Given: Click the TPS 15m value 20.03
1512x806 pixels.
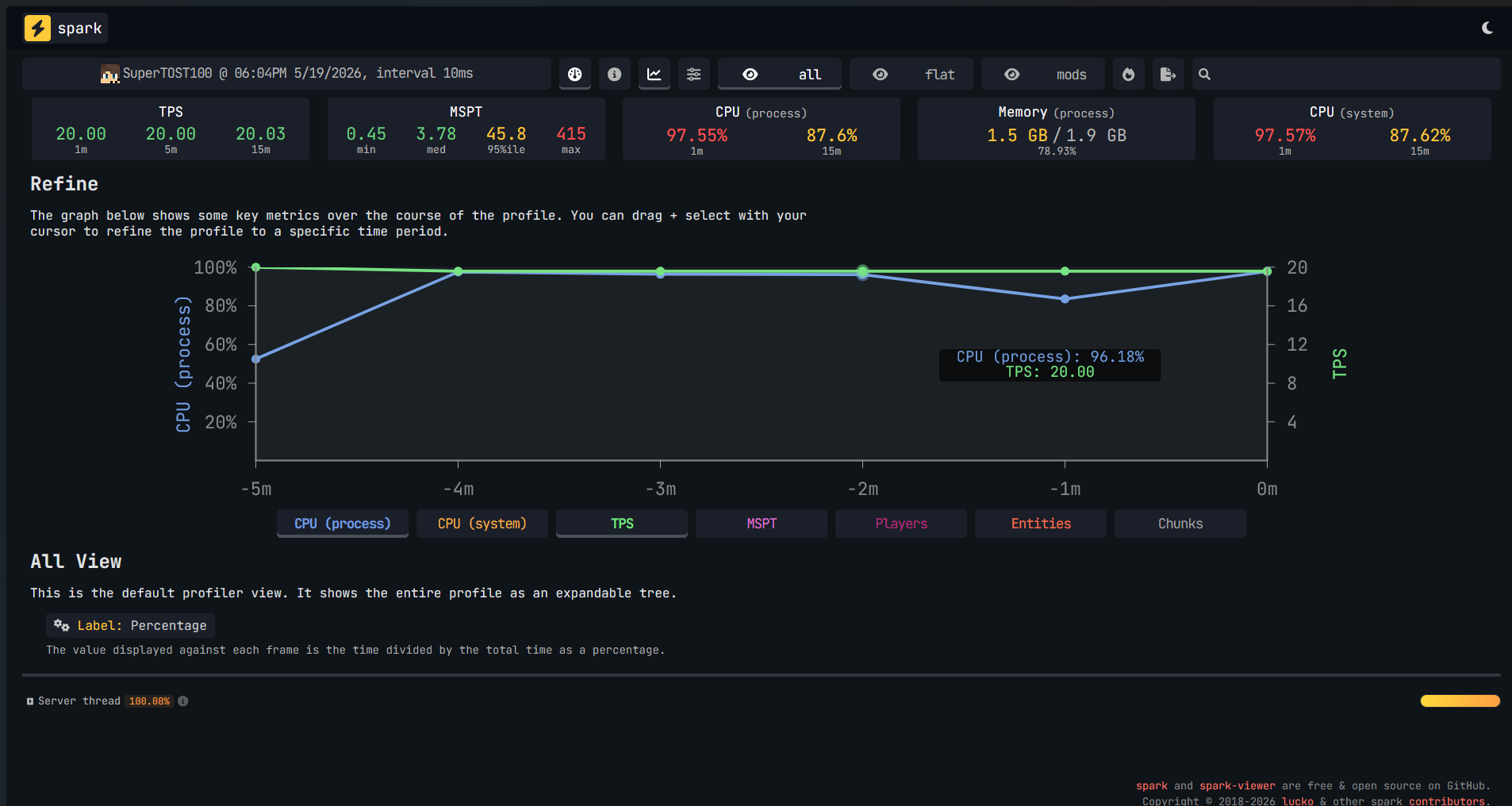Looking at the screenshot, I should [x=260, y=134].
